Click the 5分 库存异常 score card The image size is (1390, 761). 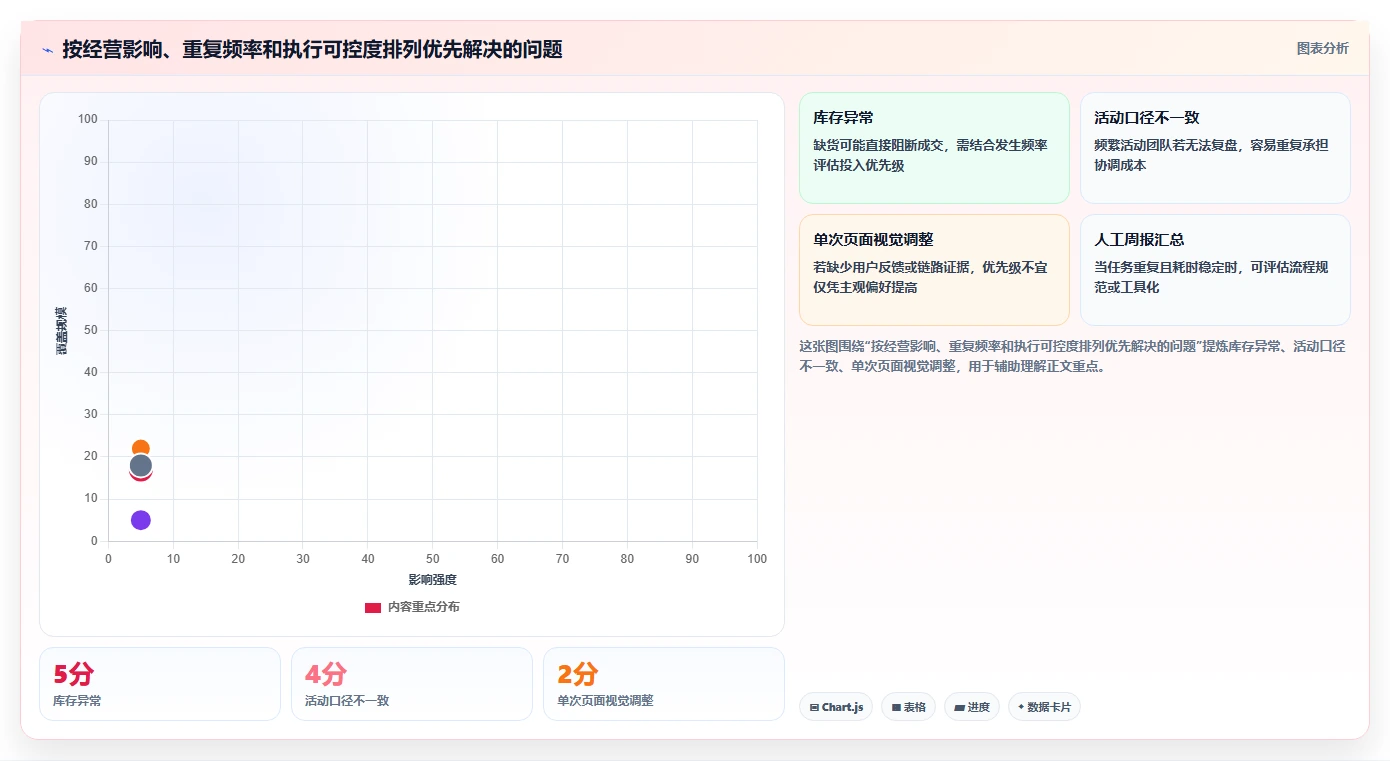click(160, 684)
